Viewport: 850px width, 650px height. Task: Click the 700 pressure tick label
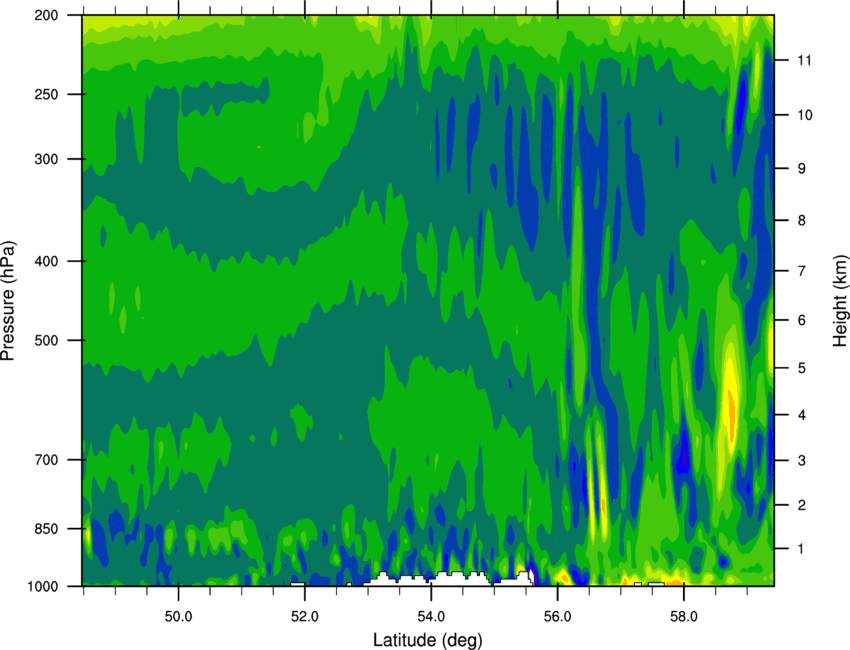46,460
